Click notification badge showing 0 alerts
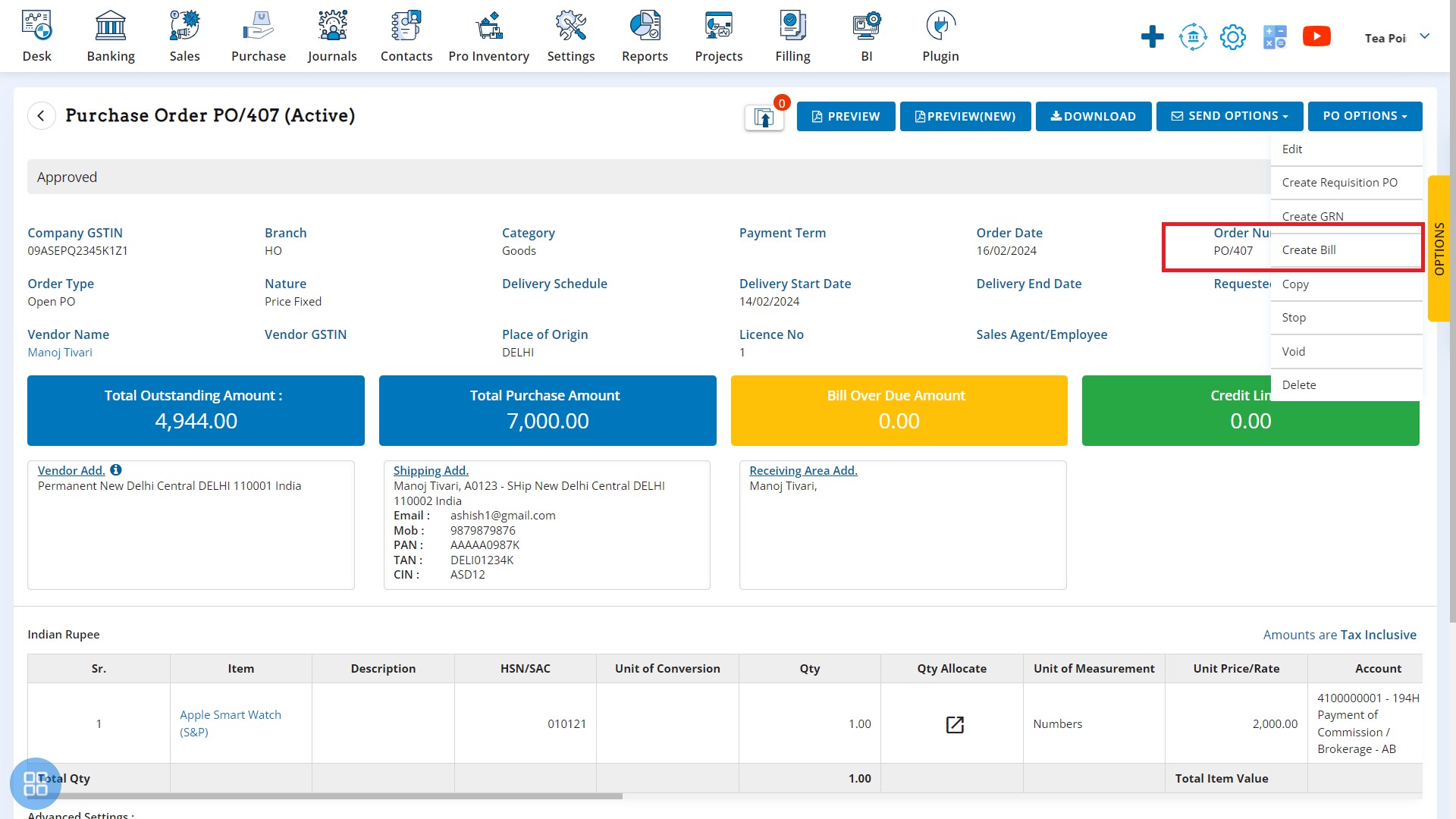 782,103
